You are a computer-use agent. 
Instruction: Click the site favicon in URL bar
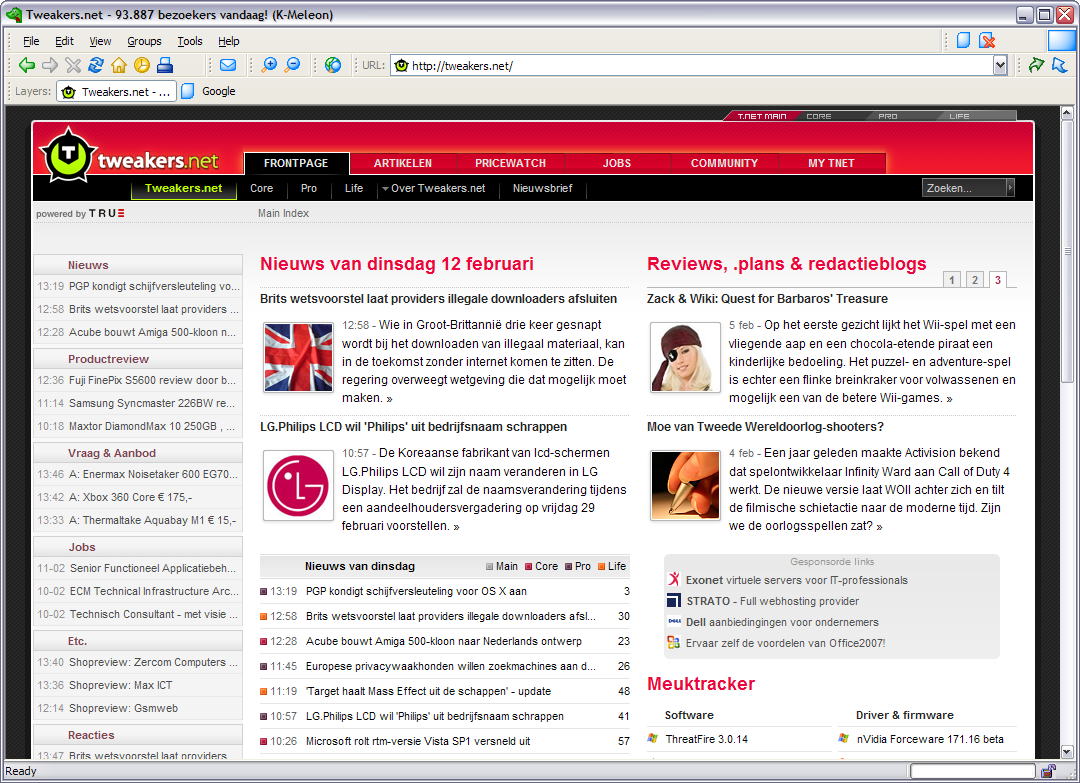pyautogui.click(x=401, y=65)
